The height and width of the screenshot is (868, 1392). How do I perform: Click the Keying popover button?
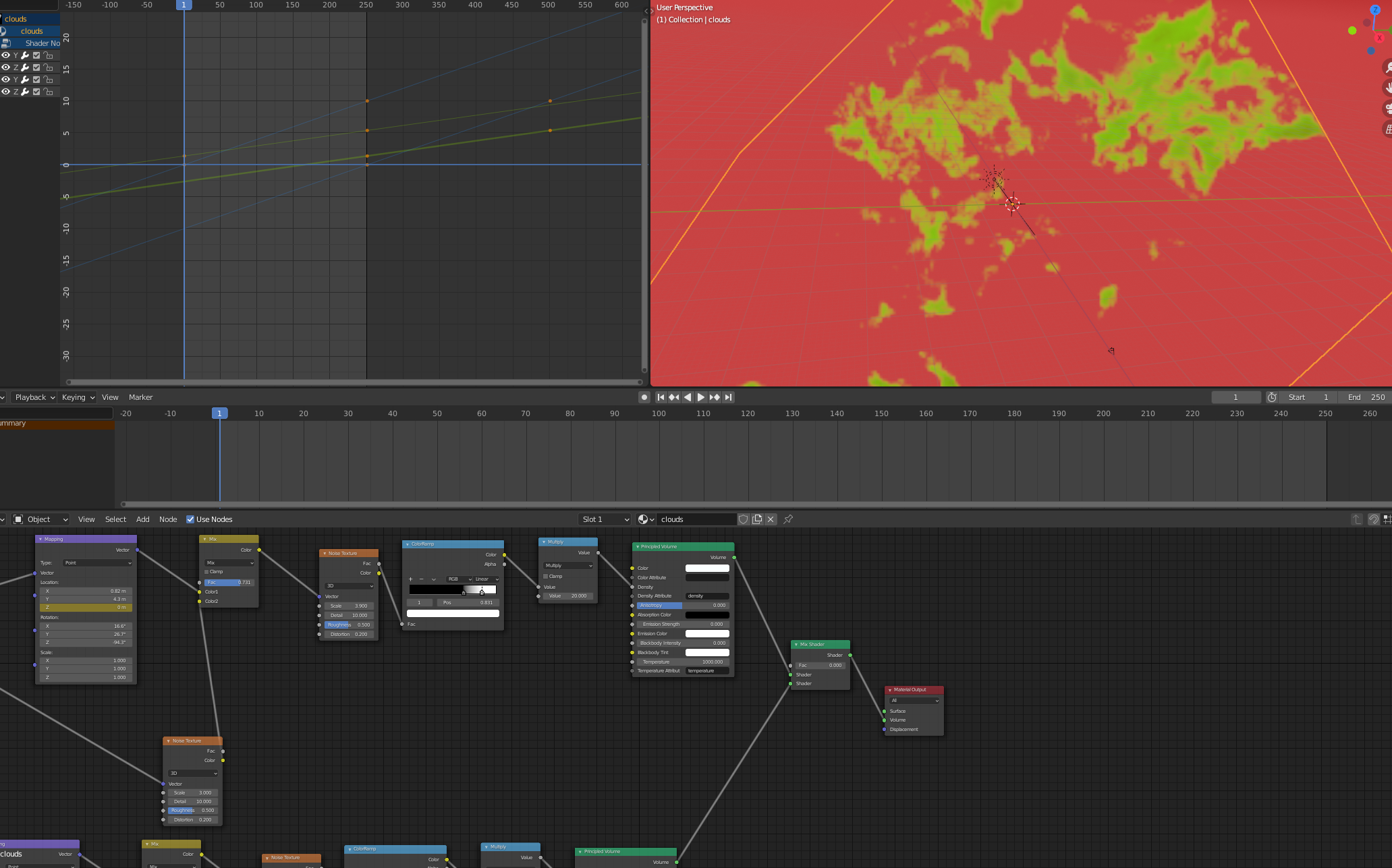(78, 397)
